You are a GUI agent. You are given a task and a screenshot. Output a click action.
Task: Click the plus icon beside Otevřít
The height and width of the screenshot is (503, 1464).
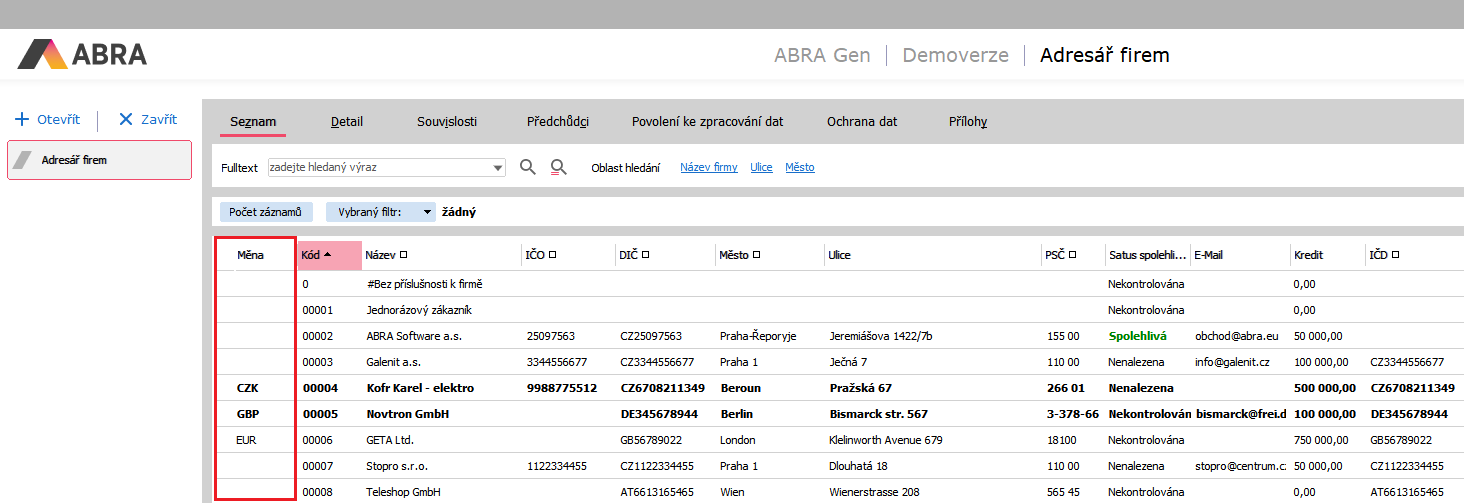[22, 119]
